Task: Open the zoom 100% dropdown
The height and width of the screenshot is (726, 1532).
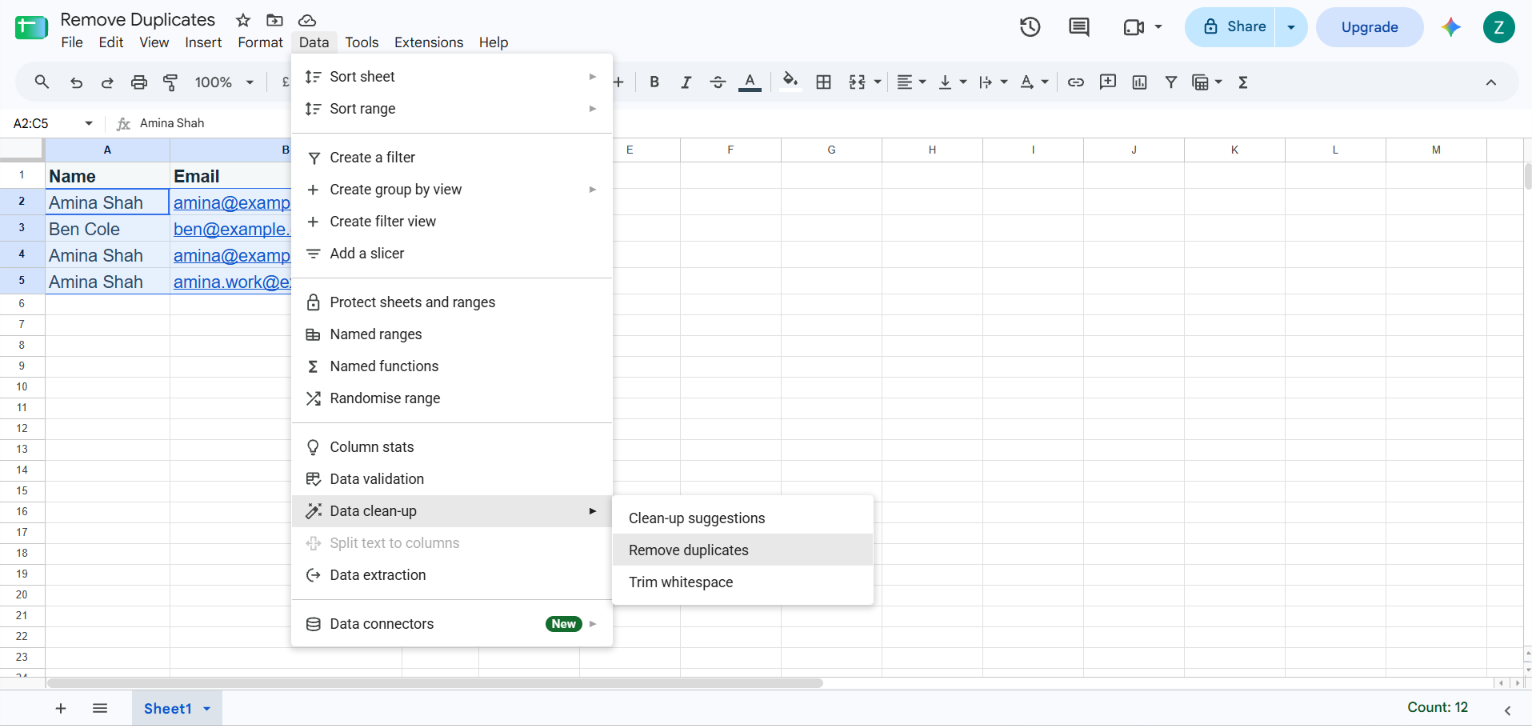Action: click(x=224, y=82)
